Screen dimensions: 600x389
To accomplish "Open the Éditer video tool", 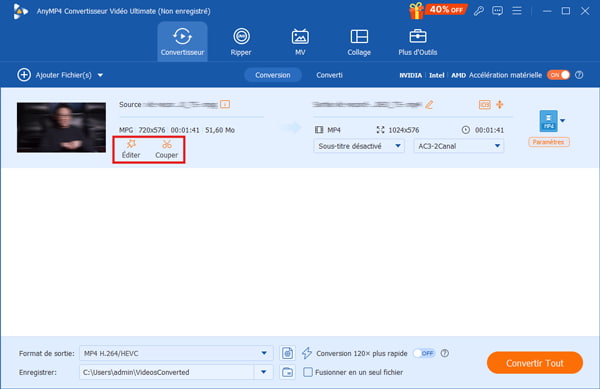I will tap(131, 149).
